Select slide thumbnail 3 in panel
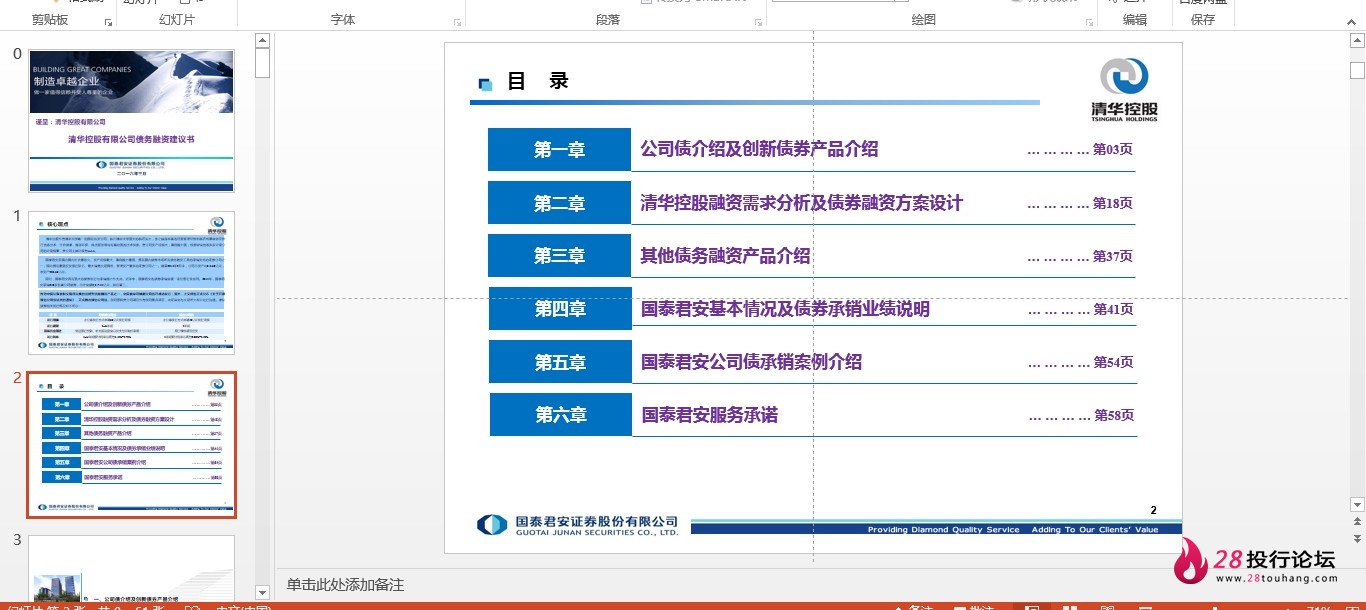The width and height of the screenshot is (1366, 610). coord(131,567)
